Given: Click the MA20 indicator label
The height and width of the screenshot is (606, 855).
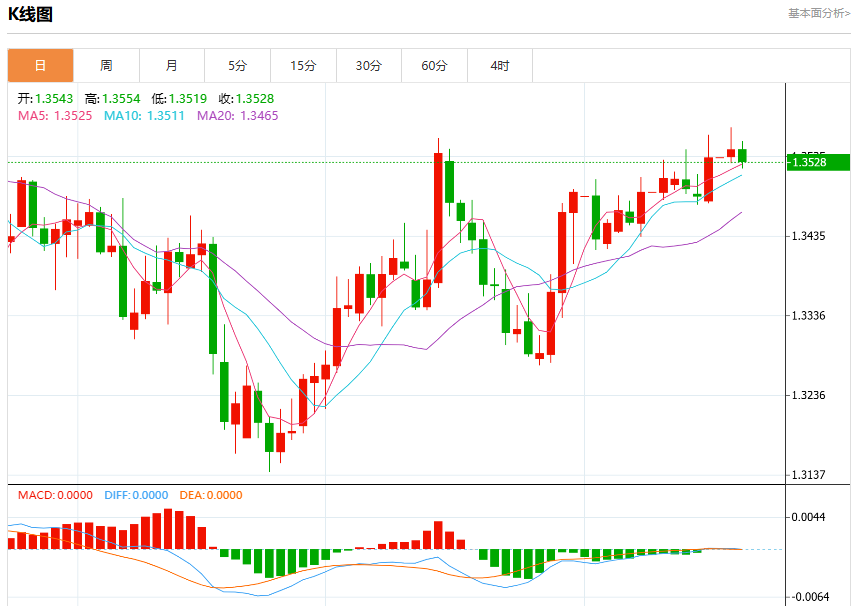Looking at the screenshot, I should (x=238, y=116).
